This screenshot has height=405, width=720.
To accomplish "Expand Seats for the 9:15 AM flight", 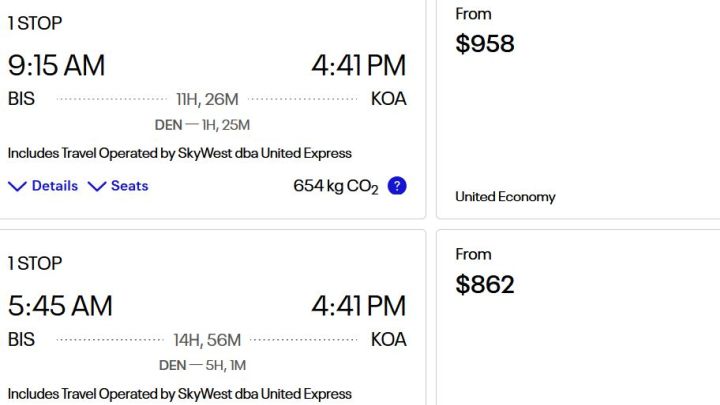I will point(118,186).
